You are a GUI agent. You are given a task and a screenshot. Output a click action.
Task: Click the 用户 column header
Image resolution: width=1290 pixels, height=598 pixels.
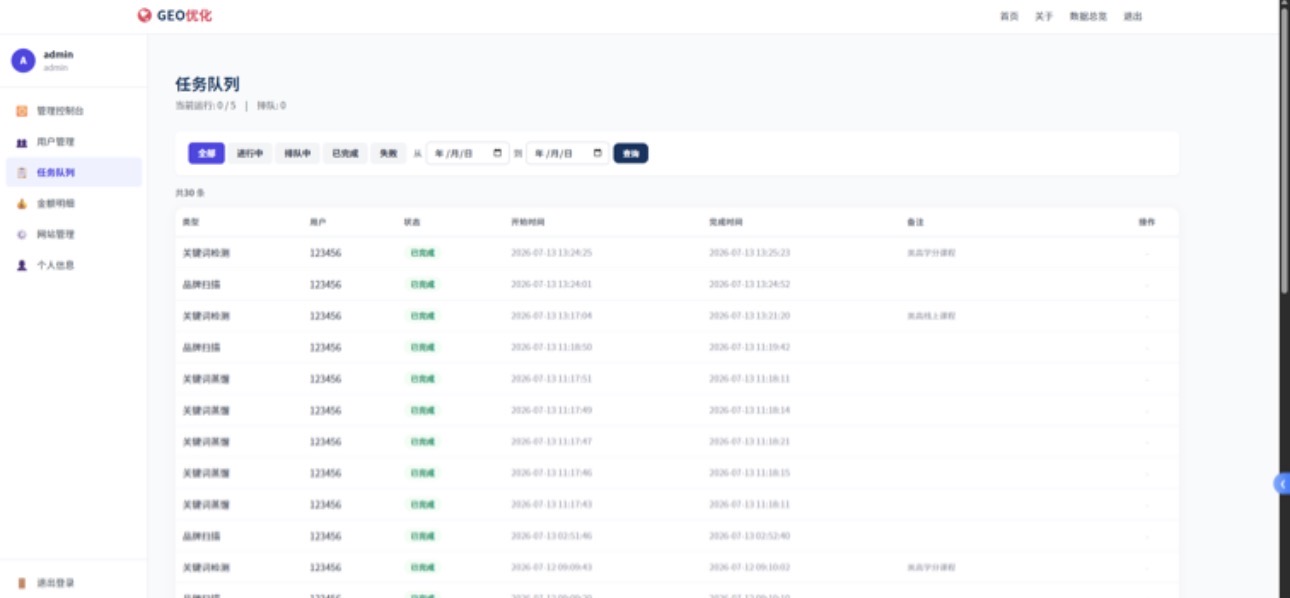(x=318, y=222)
